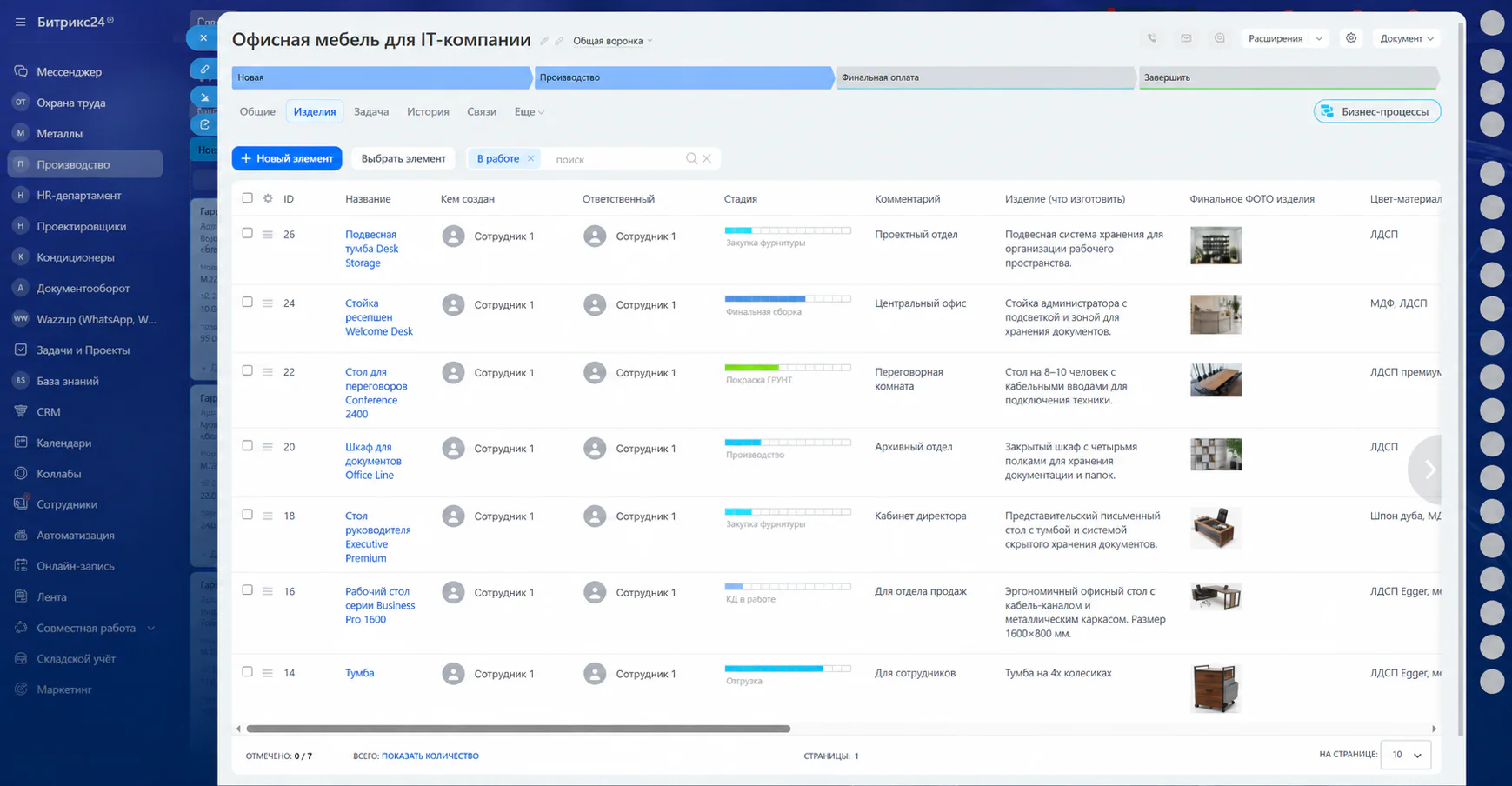Open the Общая воронка dropdown

pyautogui.click(x=613, y=41)
